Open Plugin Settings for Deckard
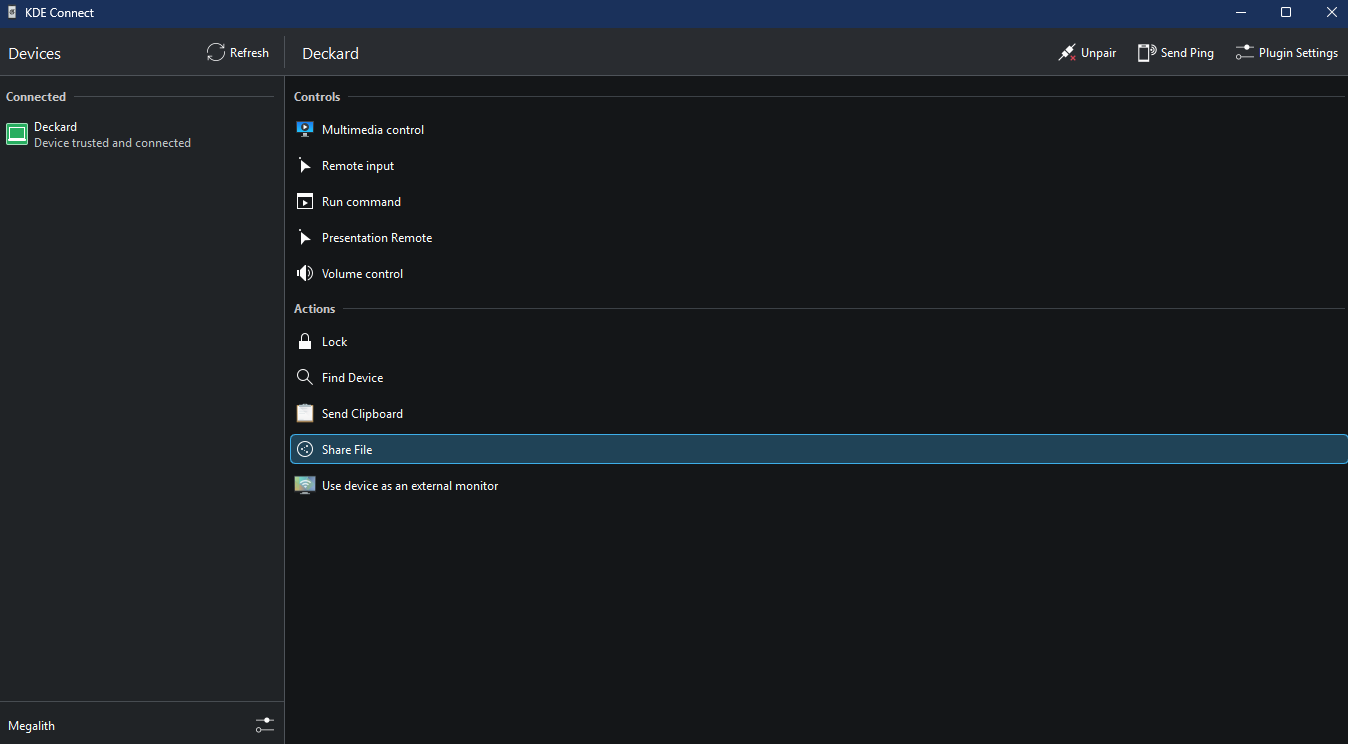The image size is (1348, 744). coord(1287,52)
